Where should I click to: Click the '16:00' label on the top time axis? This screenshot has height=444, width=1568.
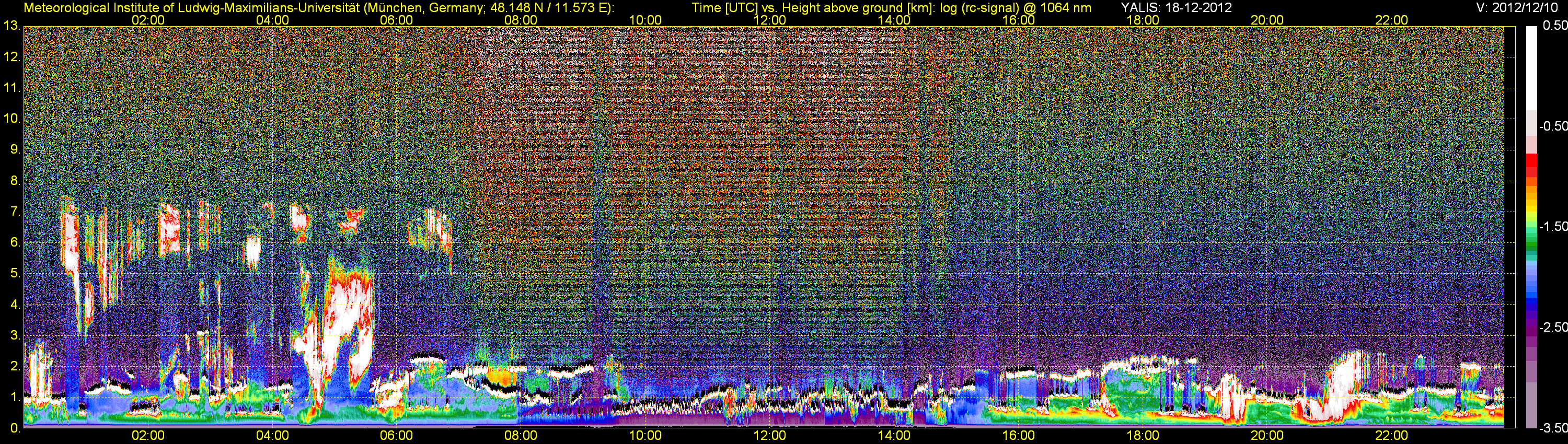1018,20
